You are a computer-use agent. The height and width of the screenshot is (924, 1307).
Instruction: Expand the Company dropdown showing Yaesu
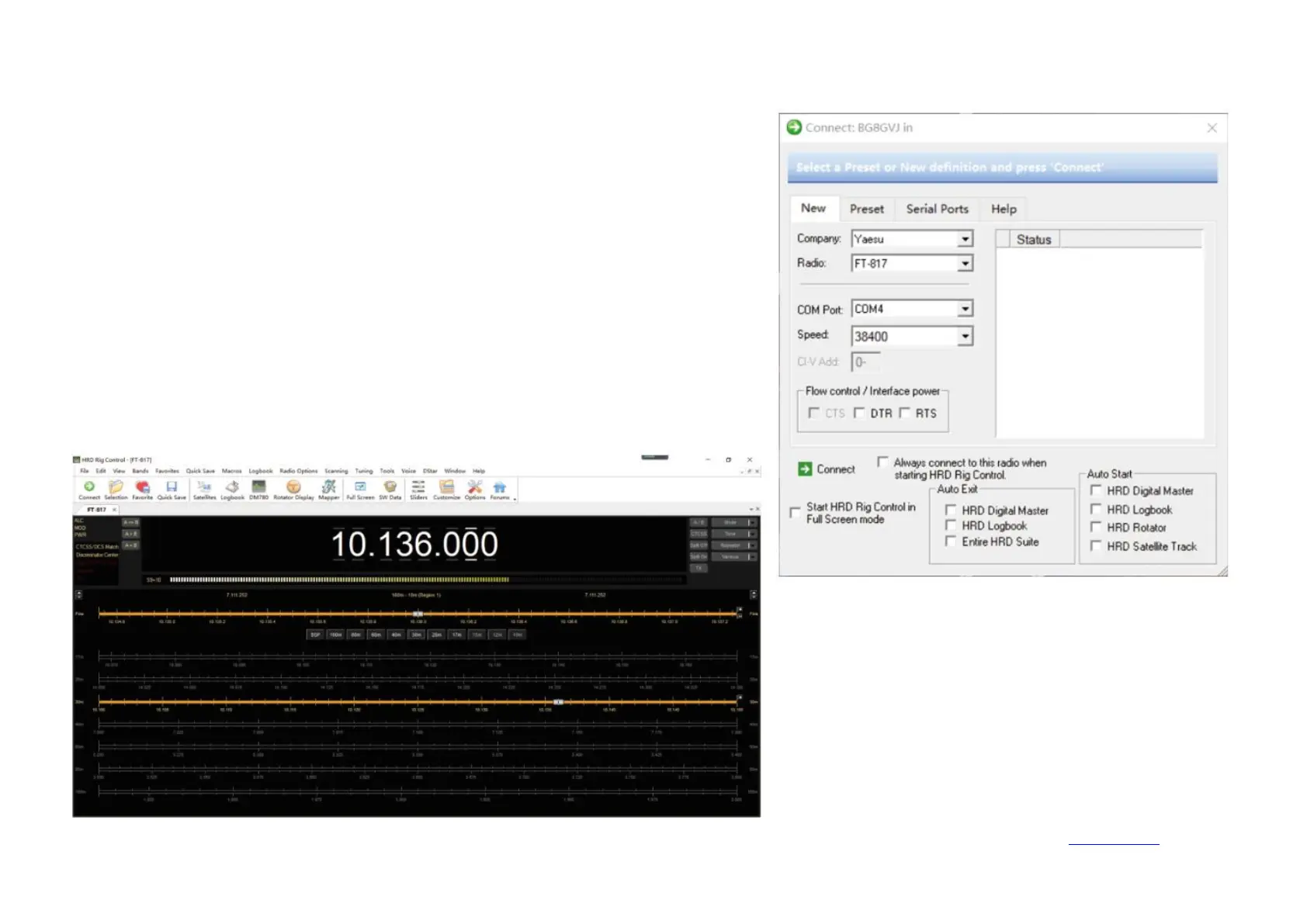(965, 239)
